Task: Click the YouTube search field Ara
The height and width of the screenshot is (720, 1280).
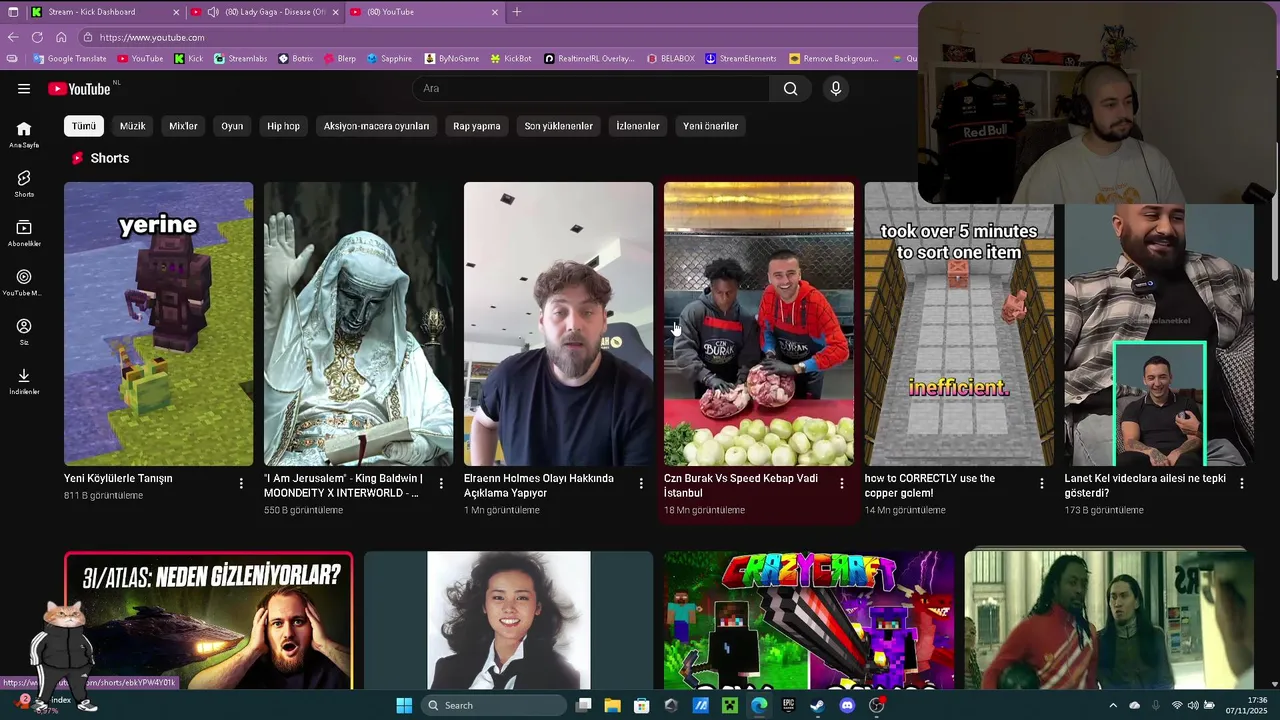Action: (591, 88)
